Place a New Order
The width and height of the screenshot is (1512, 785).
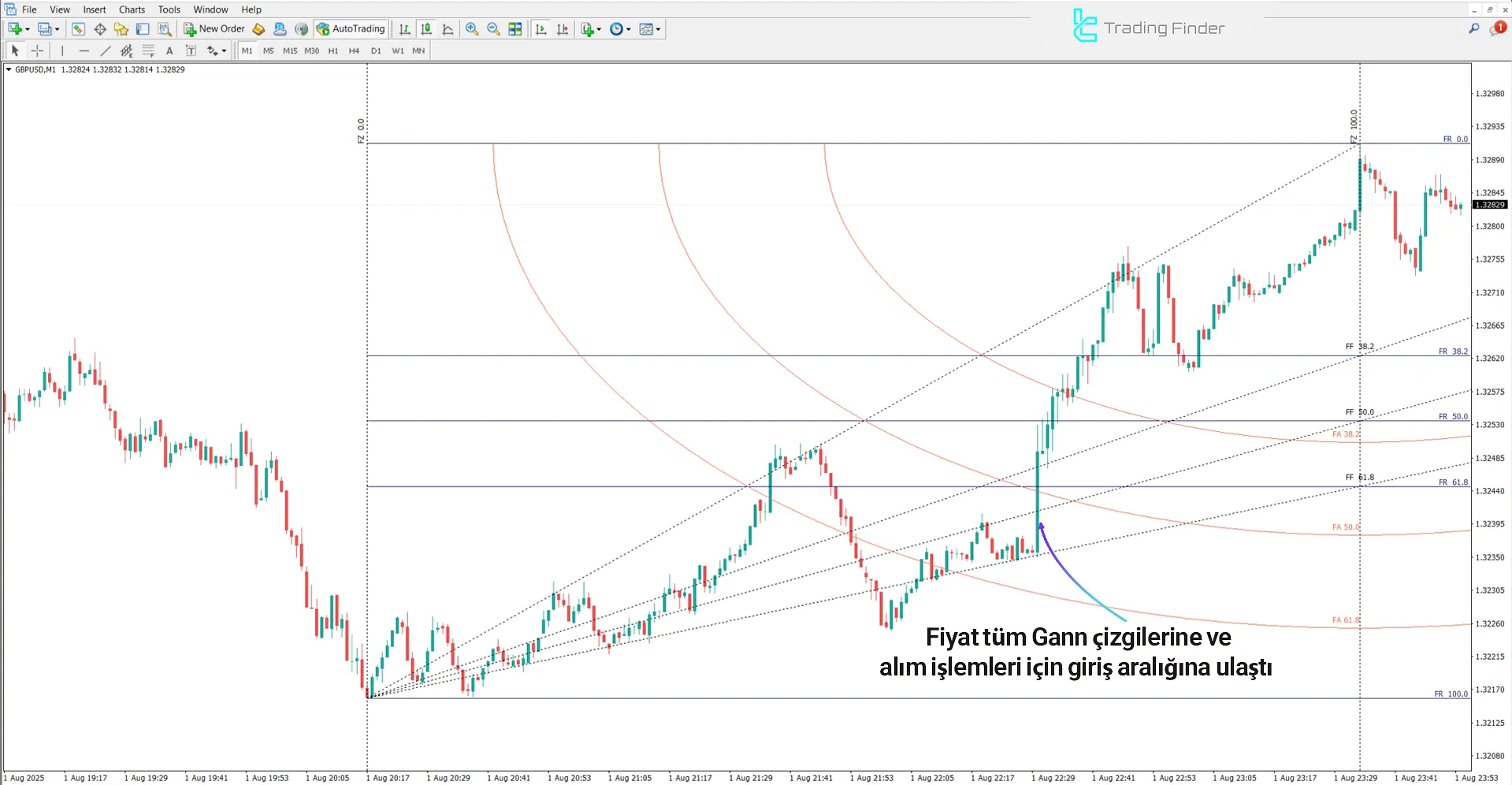click(214, 29)
